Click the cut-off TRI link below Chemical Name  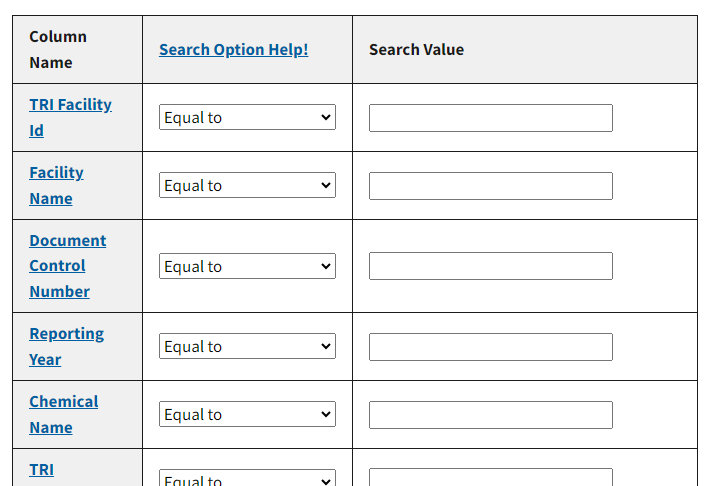click(x=41, y=470)
